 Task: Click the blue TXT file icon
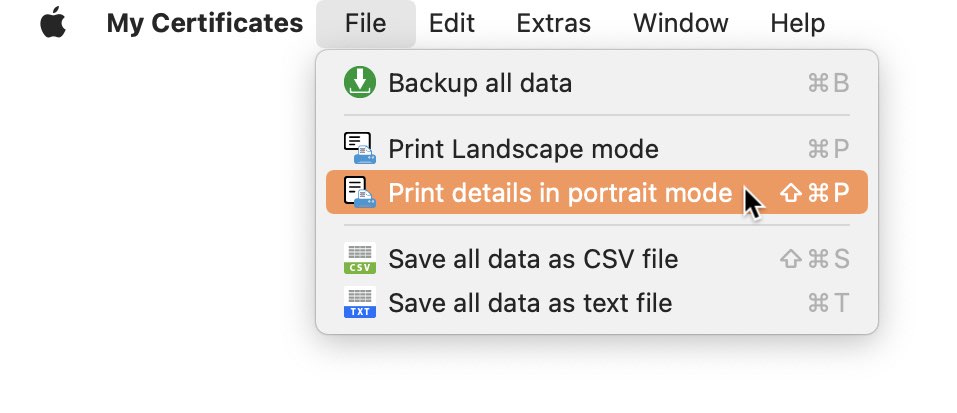tap(359, 302)
